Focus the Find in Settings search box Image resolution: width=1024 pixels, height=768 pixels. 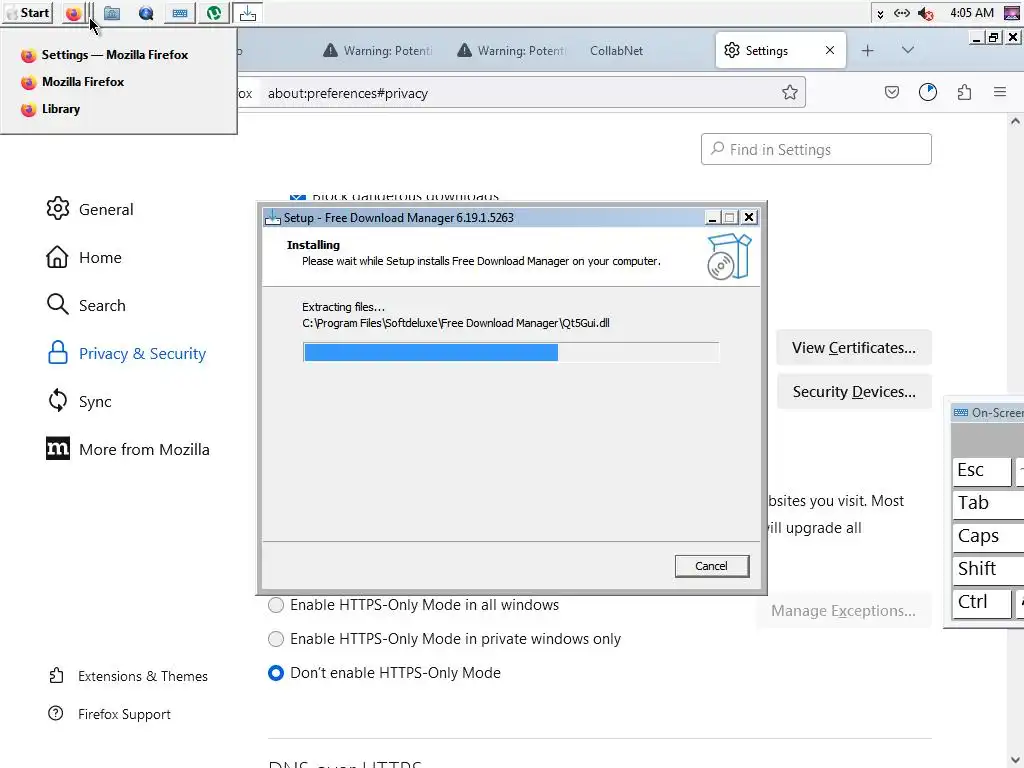[816, 150]
